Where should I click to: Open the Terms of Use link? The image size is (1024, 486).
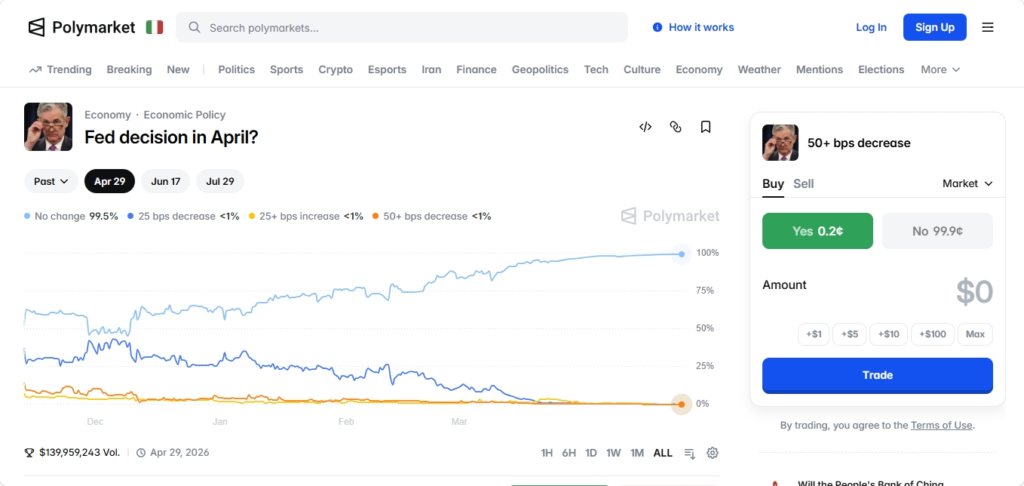pos(942,425)
